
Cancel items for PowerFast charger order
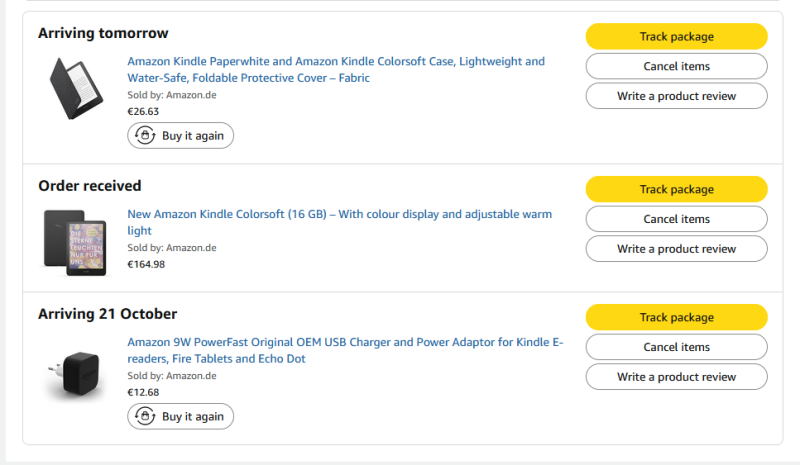[x=676, y=347]
